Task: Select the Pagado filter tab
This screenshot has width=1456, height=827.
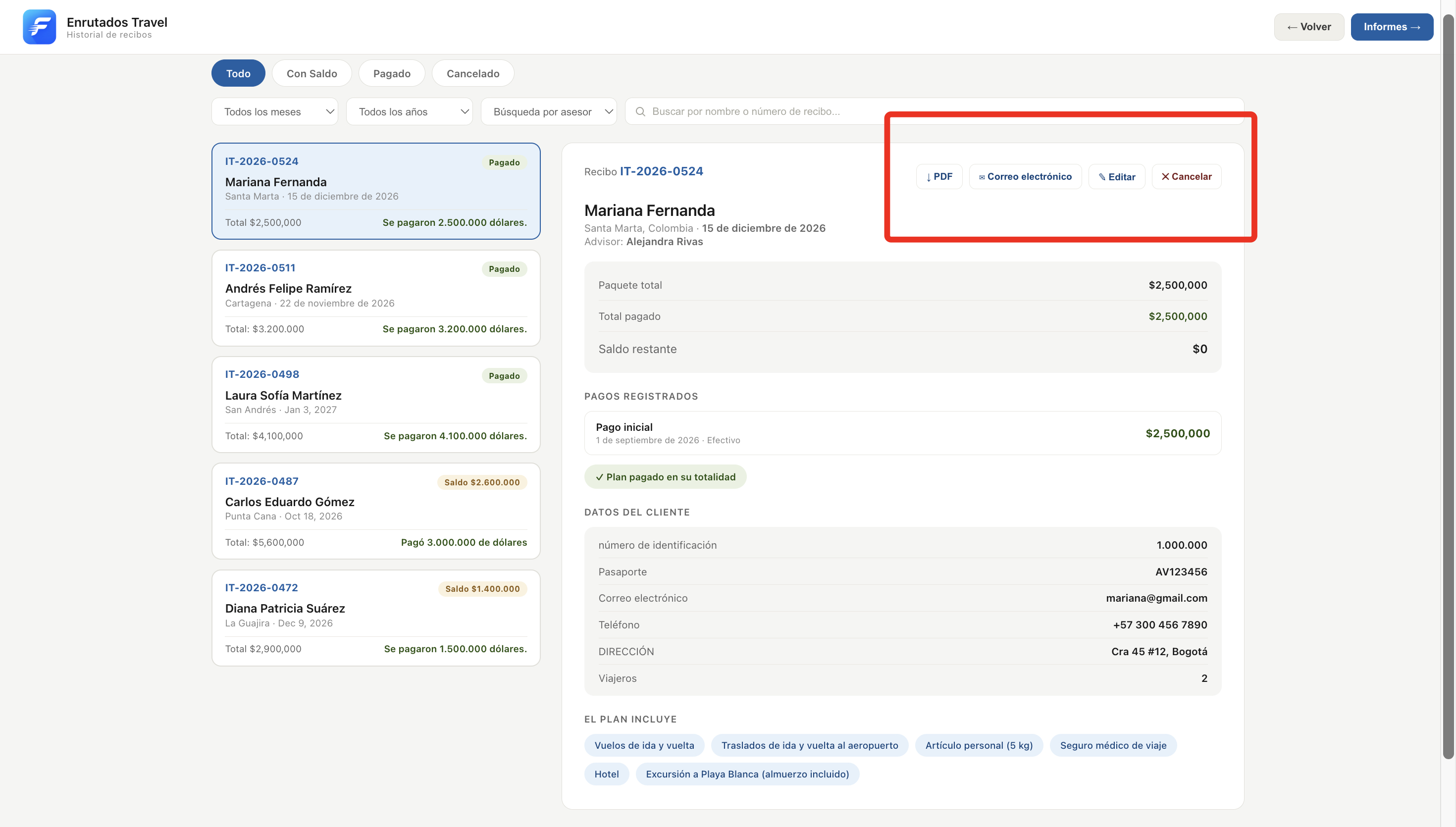Action: (392, 73)
